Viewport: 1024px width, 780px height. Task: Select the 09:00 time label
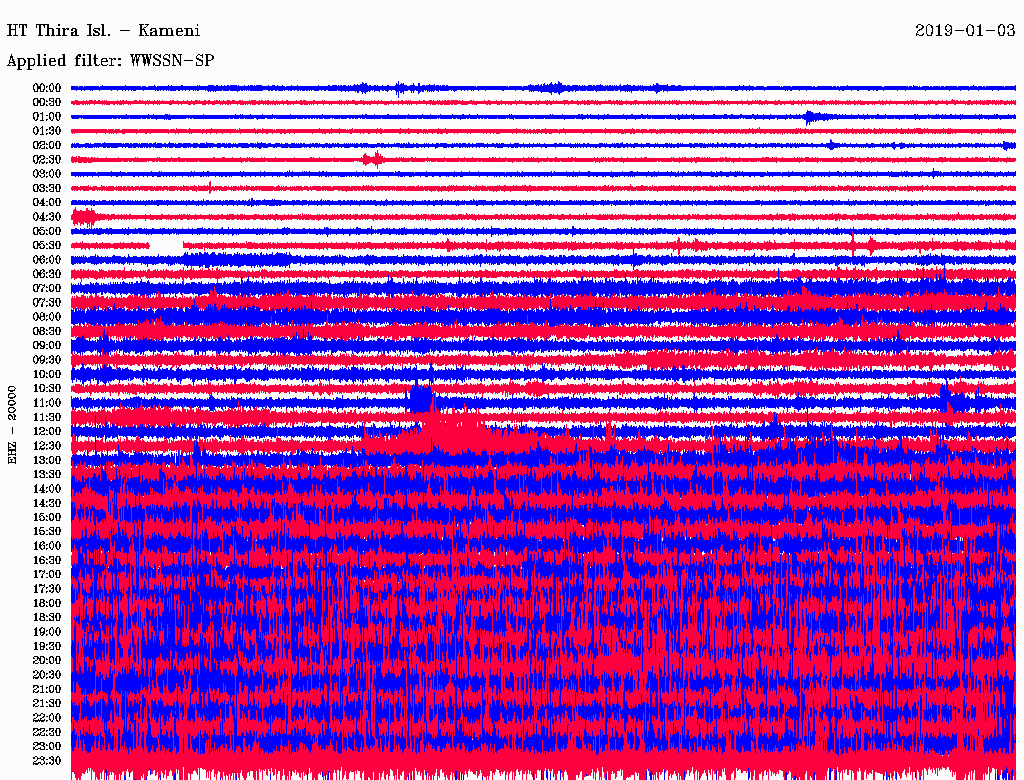[47, 346]
